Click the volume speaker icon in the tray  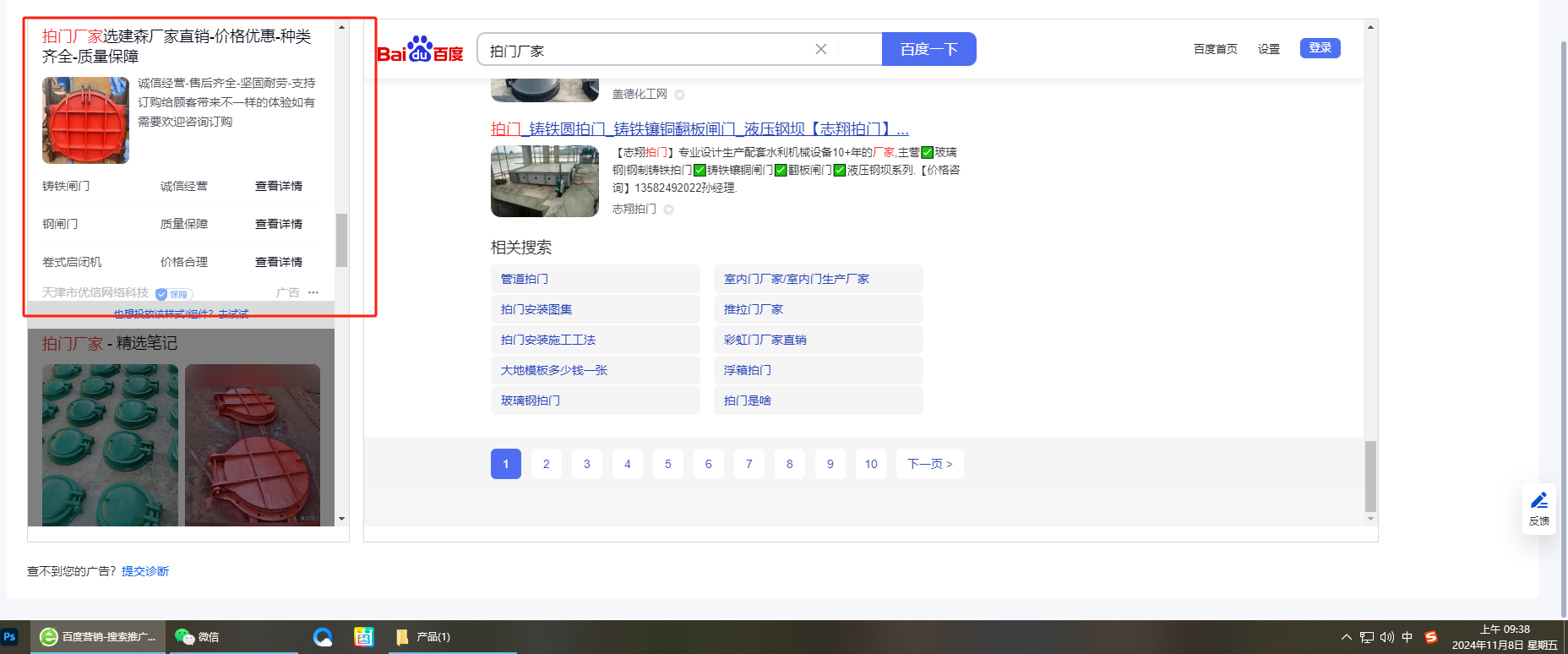(x=1387, y=637)
